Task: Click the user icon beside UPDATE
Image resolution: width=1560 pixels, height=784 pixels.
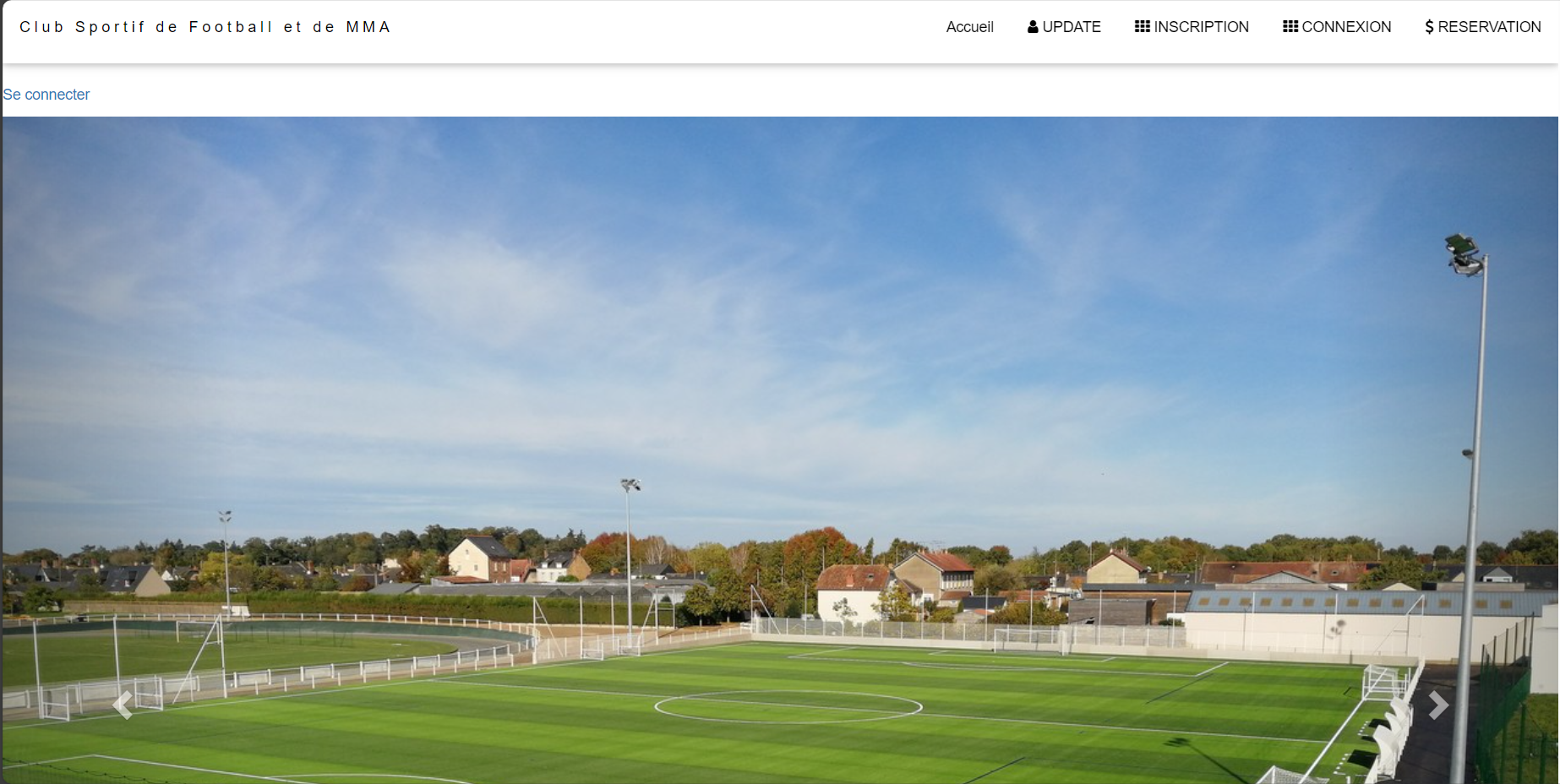Action: [x=1033, y=27]
